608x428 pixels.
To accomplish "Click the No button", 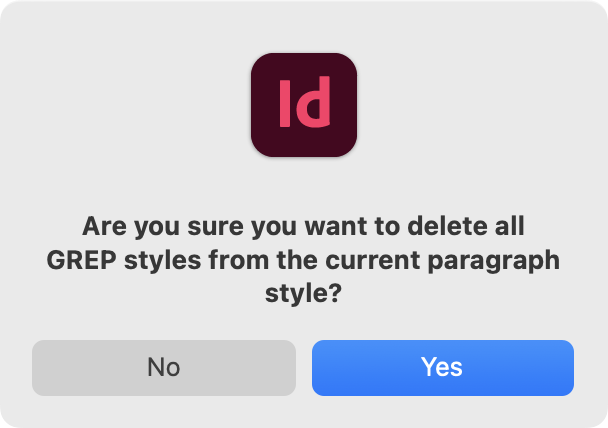I will click(x=163, y=367).
